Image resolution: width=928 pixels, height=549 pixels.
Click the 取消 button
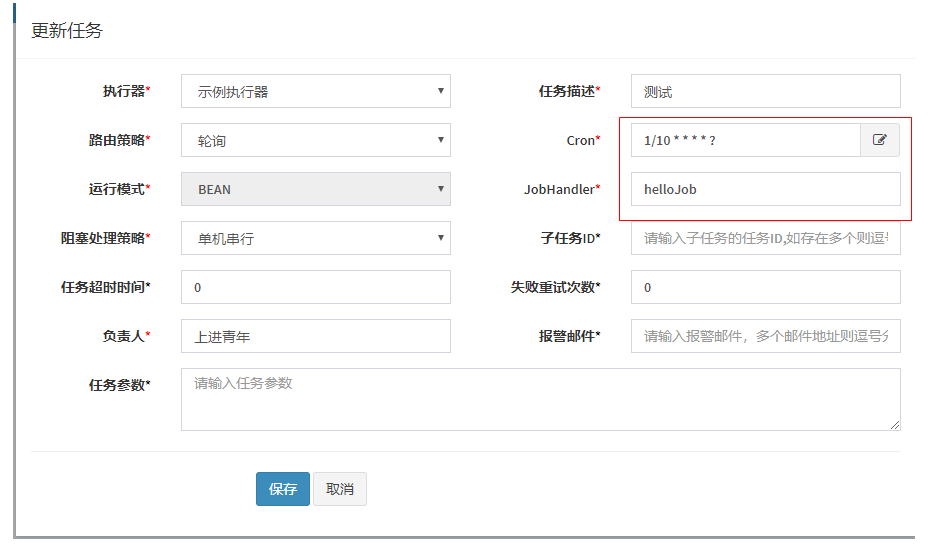coord(340,489)
